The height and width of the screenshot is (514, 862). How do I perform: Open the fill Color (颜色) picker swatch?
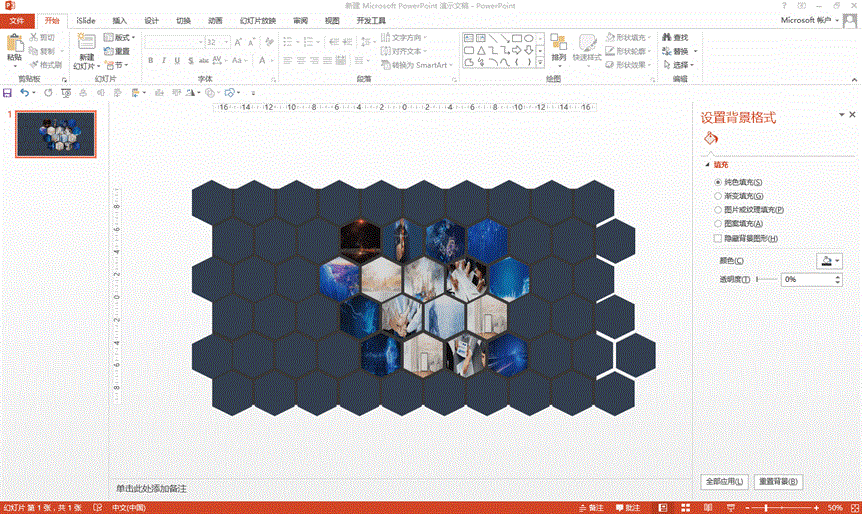coord(829,260)
